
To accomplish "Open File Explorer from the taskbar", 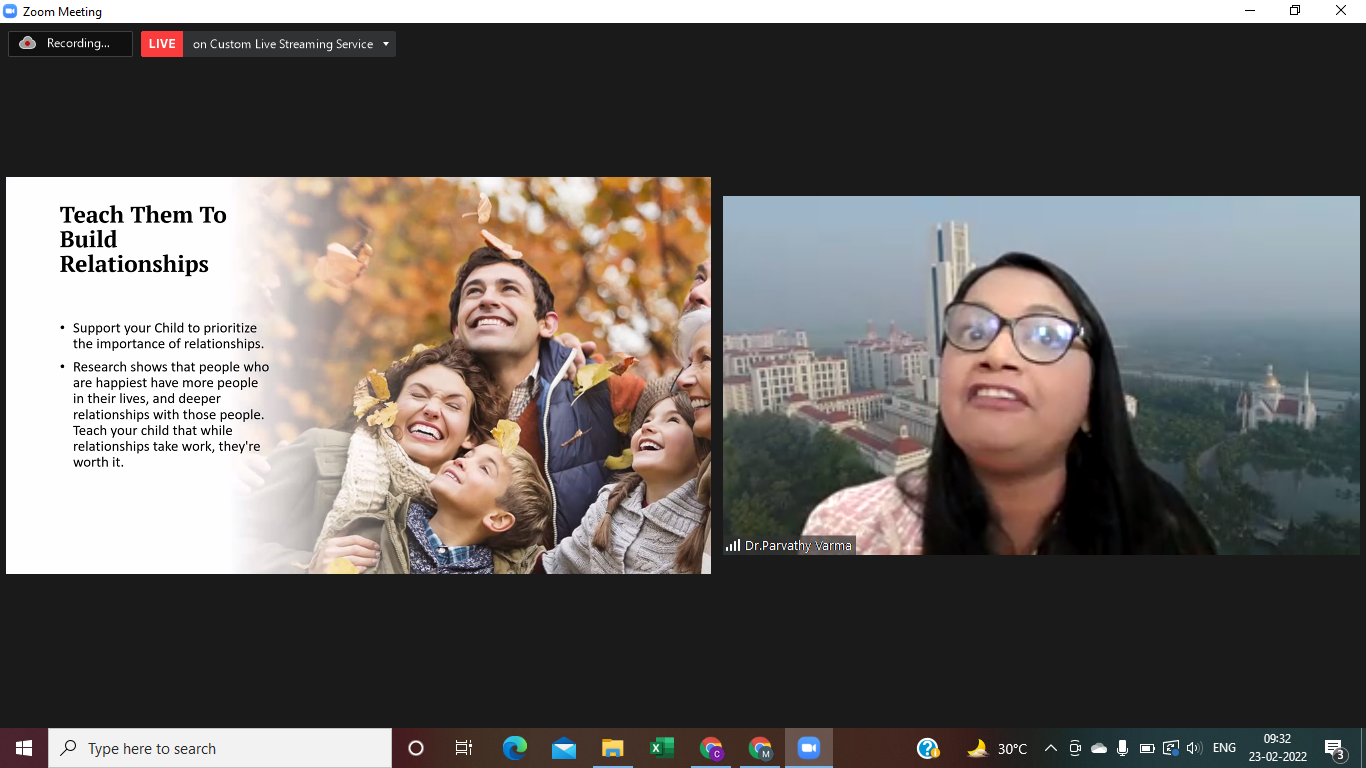I will click(x=612, y=748).
